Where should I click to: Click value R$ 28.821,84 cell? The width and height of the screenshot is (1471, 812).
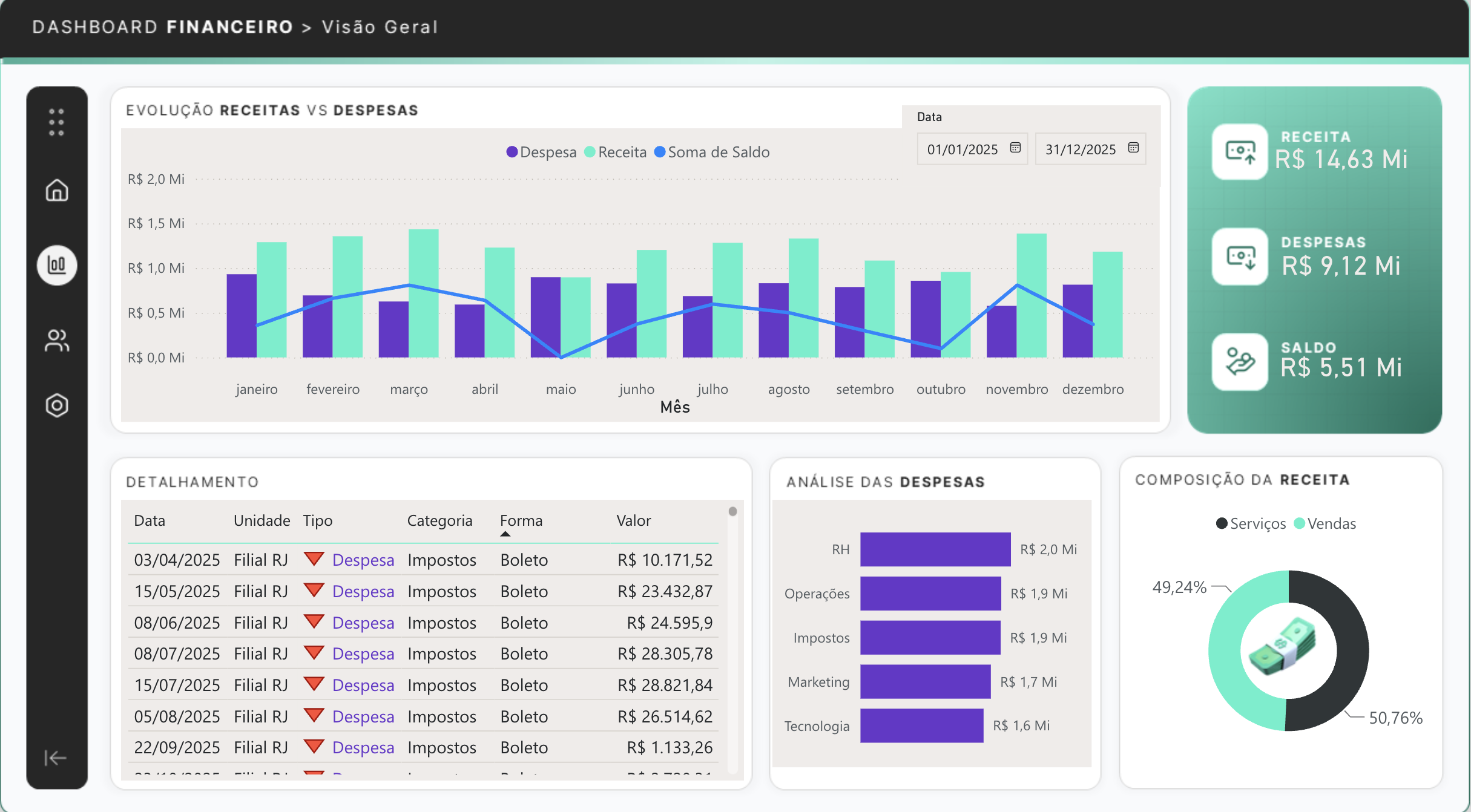pos(665,685)
